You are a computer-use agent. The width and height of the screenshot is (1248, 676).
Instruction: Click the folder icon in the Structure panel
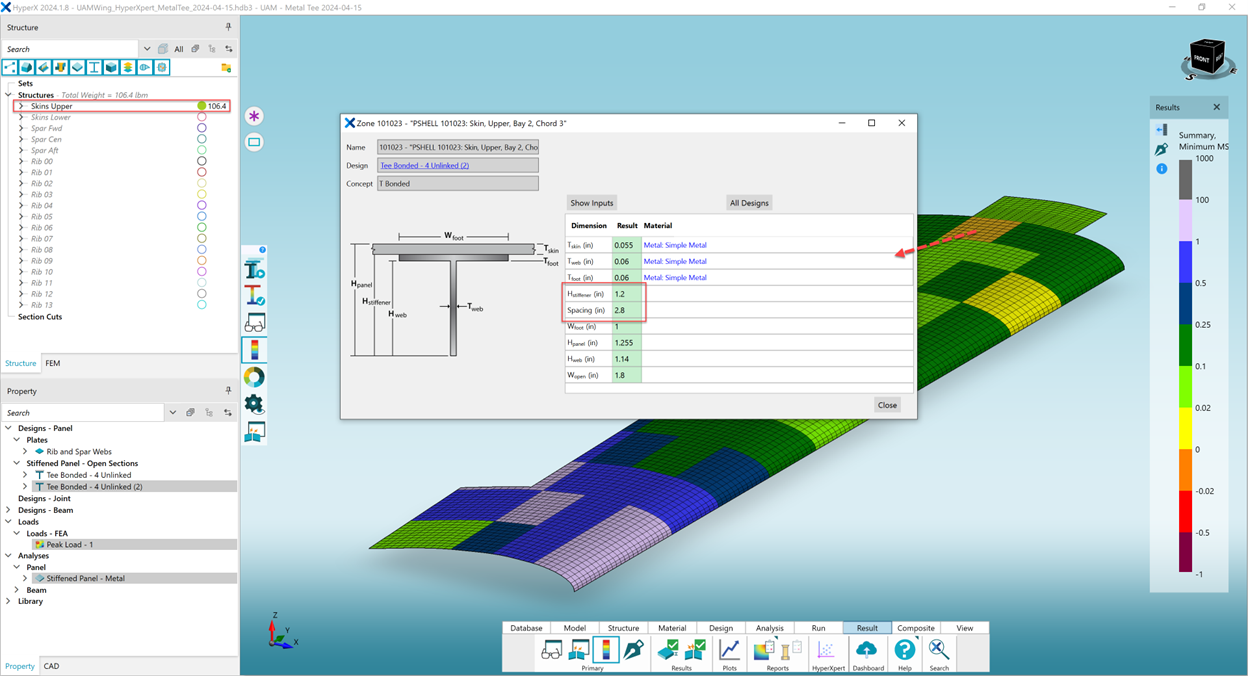tap(226, 68)
